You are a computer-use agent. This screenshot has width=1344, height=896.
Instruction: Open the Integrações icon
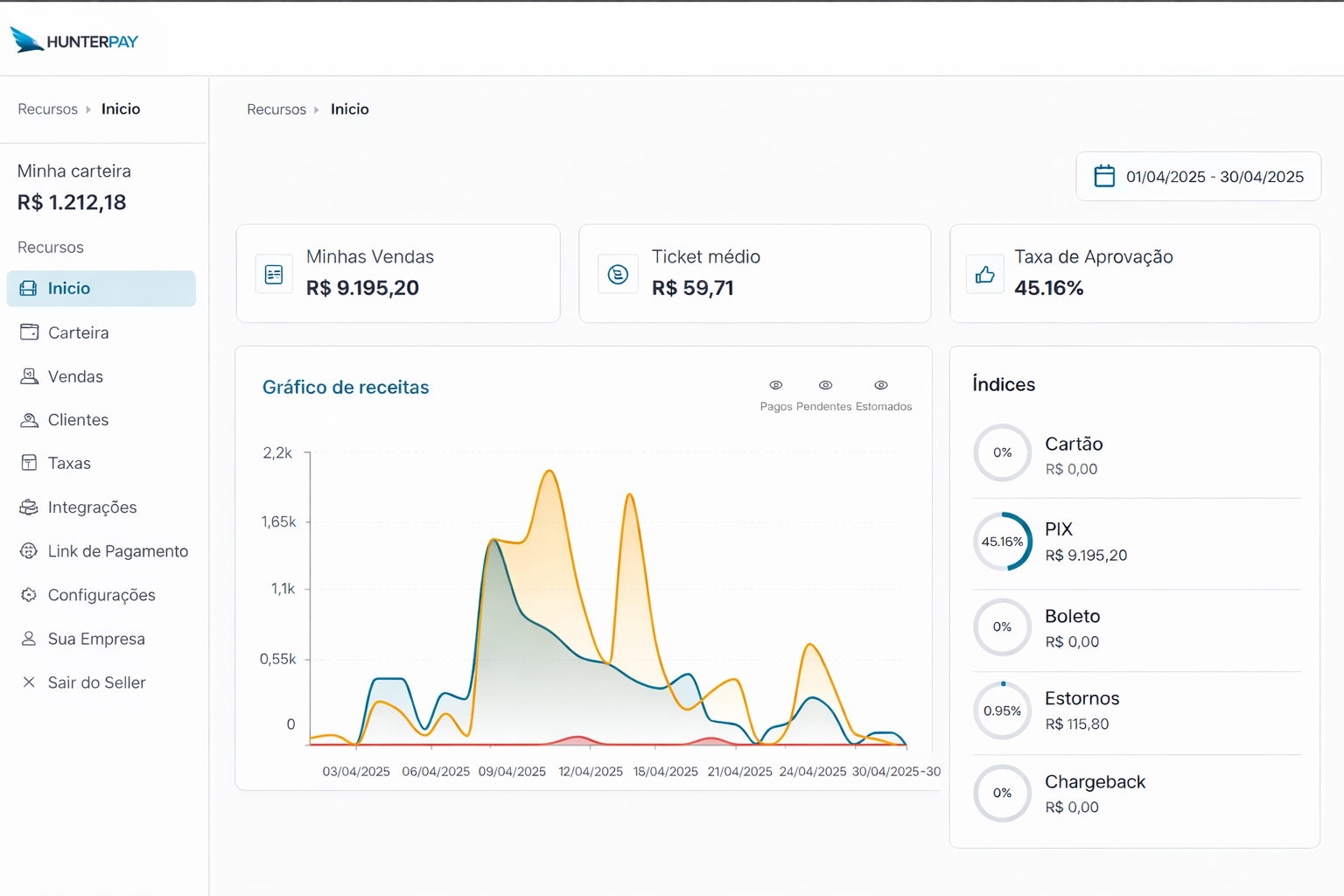pyautogui.click(x=29, y=507)
